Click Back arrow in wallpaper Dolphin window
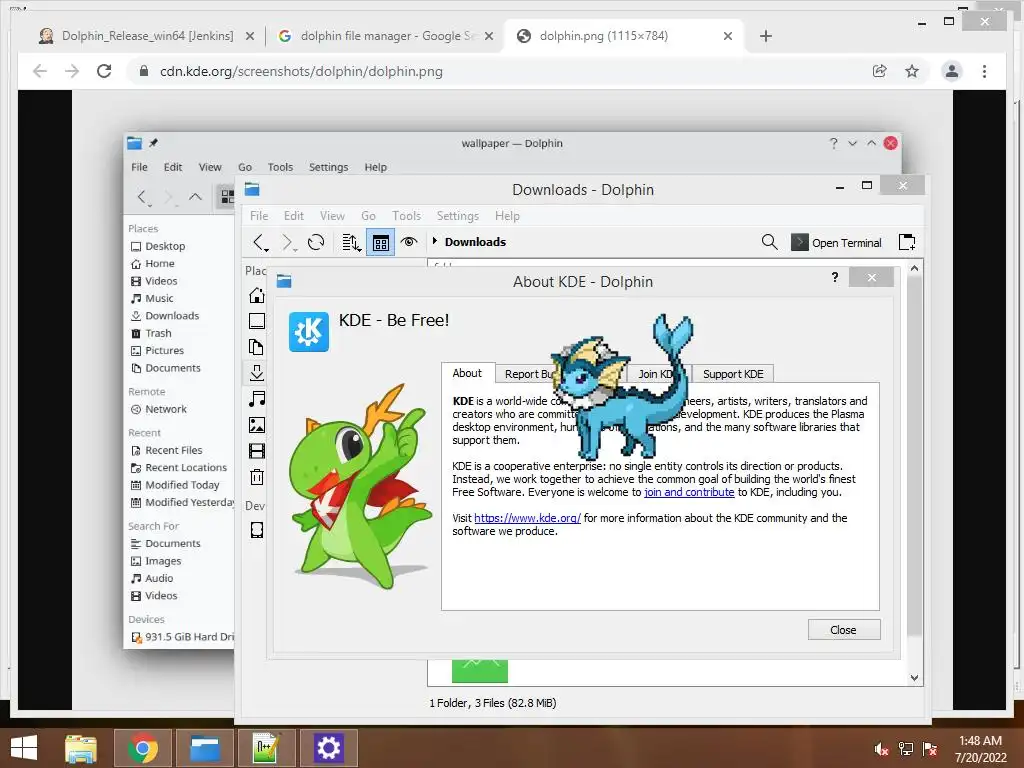The image size is (1024, 768). tap(142, 197)
